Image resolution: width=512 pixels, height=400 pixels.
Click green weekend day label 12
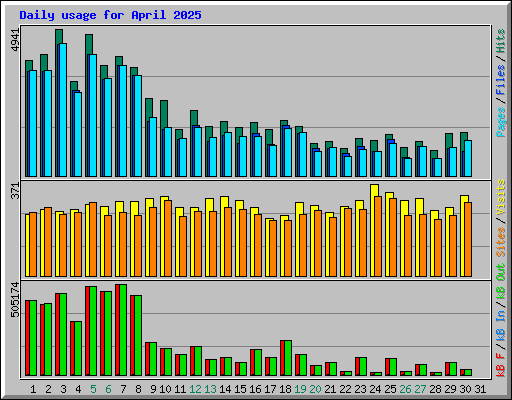[x=195, y=389]
